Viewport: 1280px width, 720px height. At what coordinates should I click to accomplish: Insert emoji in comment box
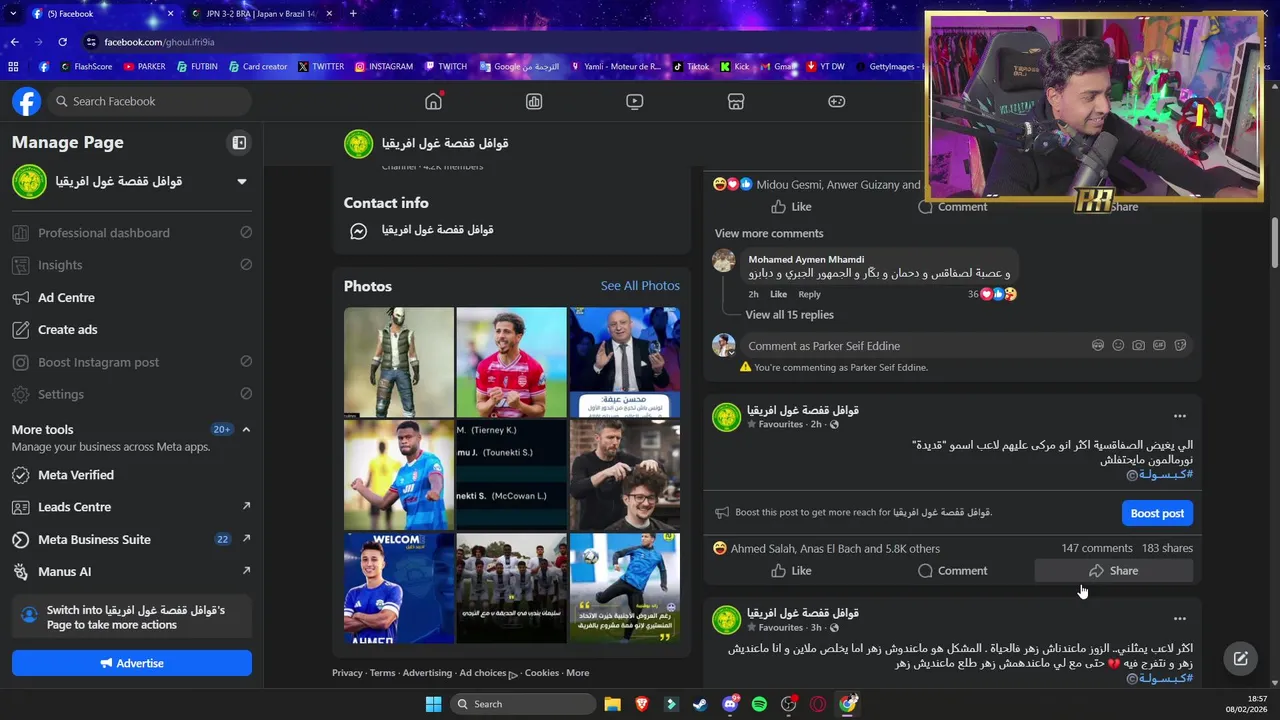(1118, 345)
